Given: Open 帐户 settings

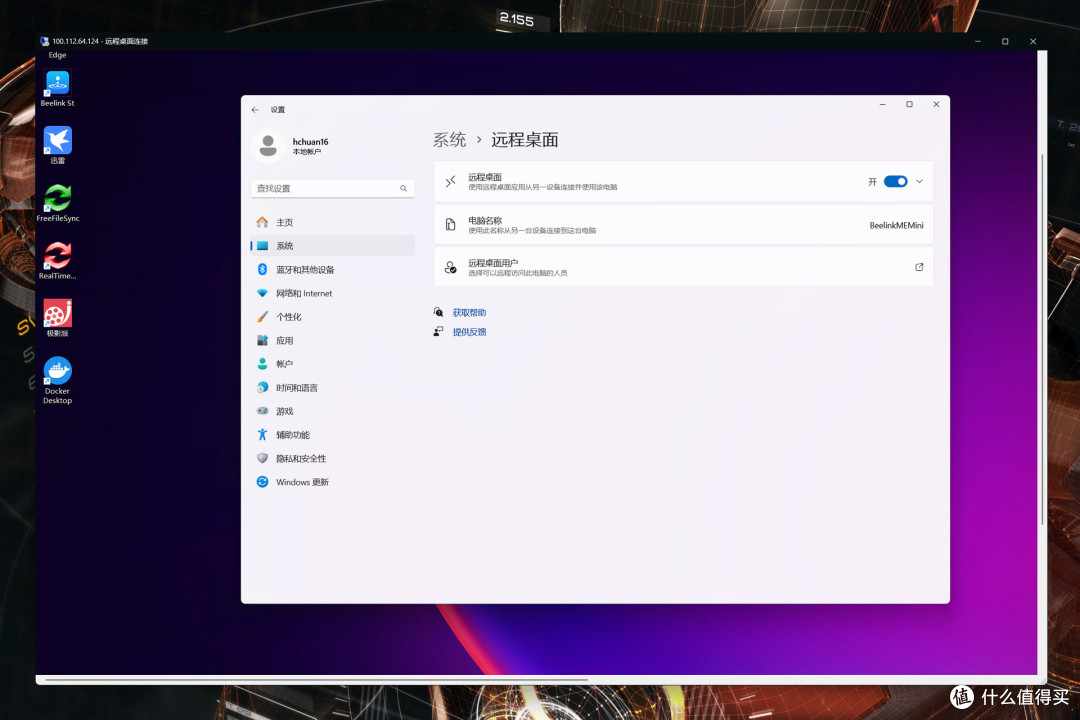Looking at the screenshot, I should pos(333,364).
